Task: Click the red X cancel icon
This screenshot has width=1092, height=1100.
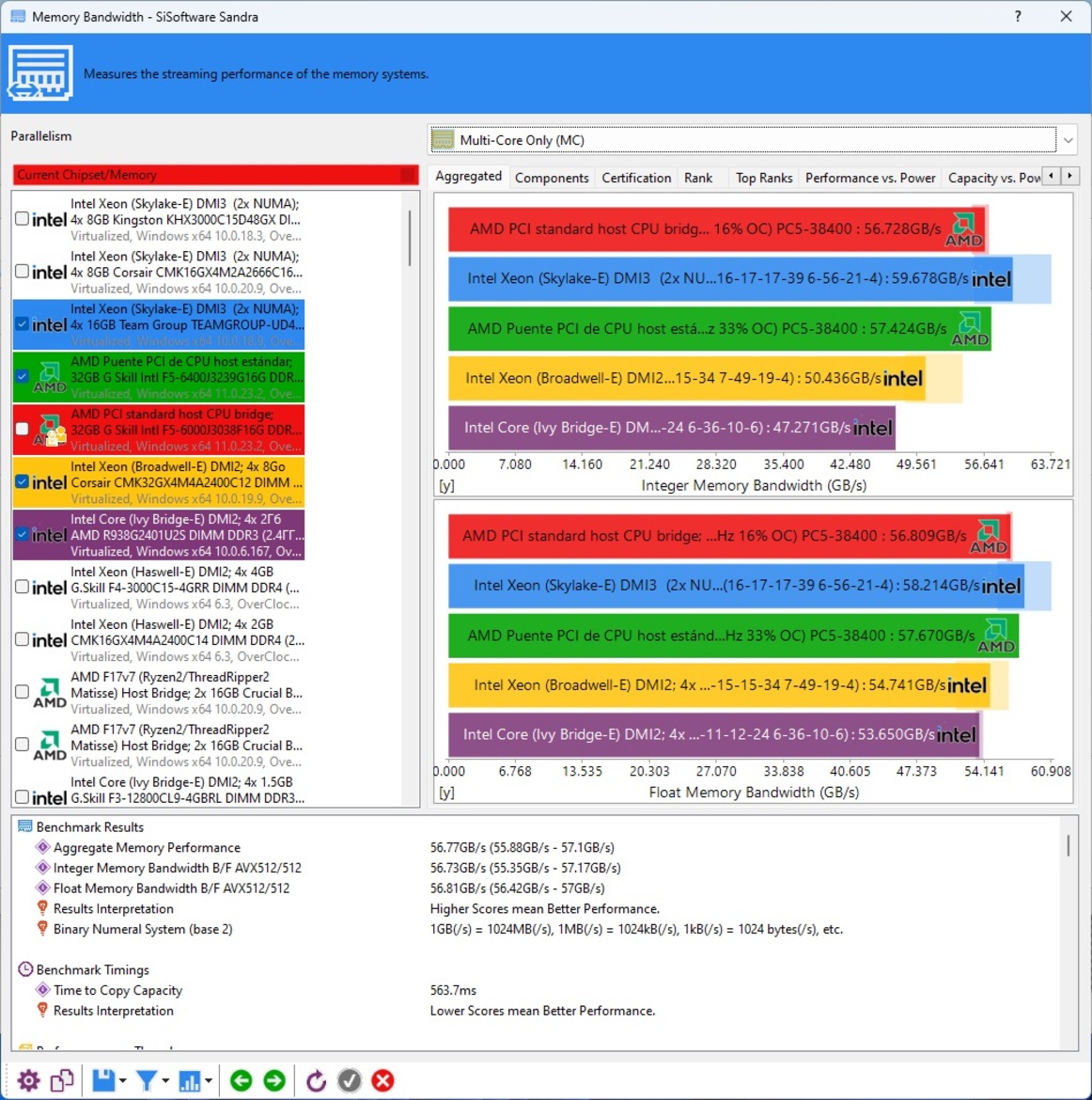Action: [382, 1080]
